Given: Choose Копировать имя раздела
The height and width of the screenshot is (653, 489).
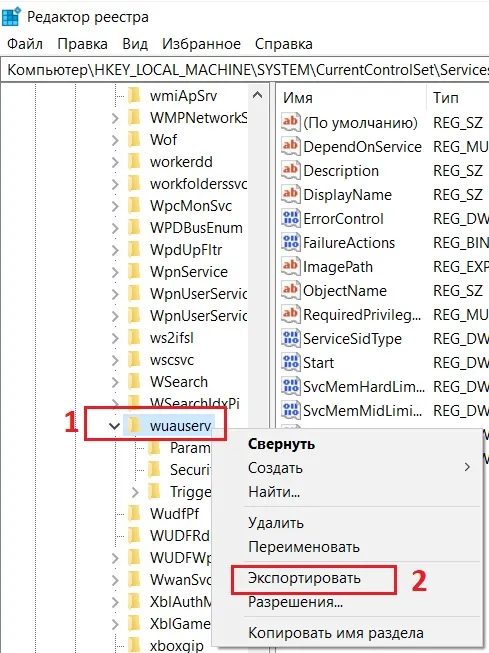Looking at the screenshot, I should click(x=336, y=633).
